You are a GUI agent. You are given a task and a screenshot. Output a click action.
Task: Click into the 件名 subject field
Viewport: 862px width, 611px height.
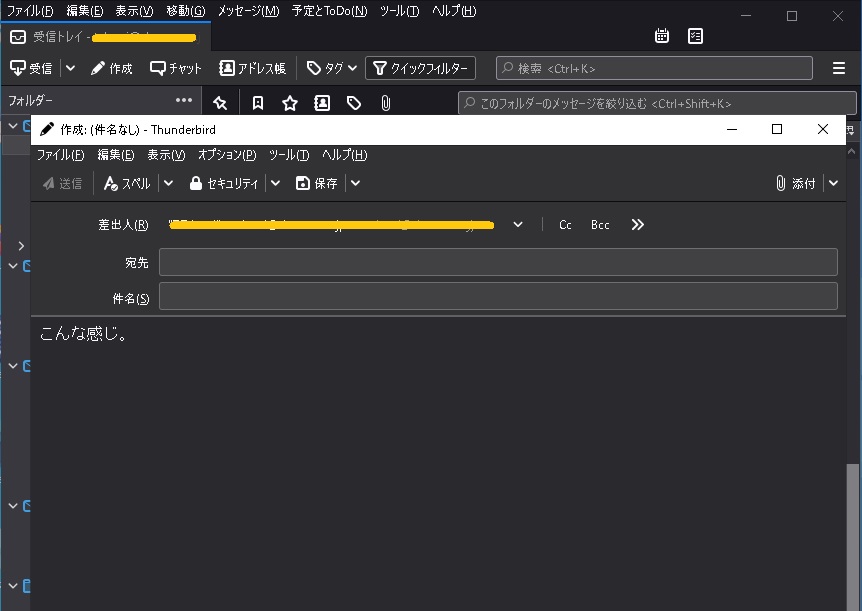point(498,297)
